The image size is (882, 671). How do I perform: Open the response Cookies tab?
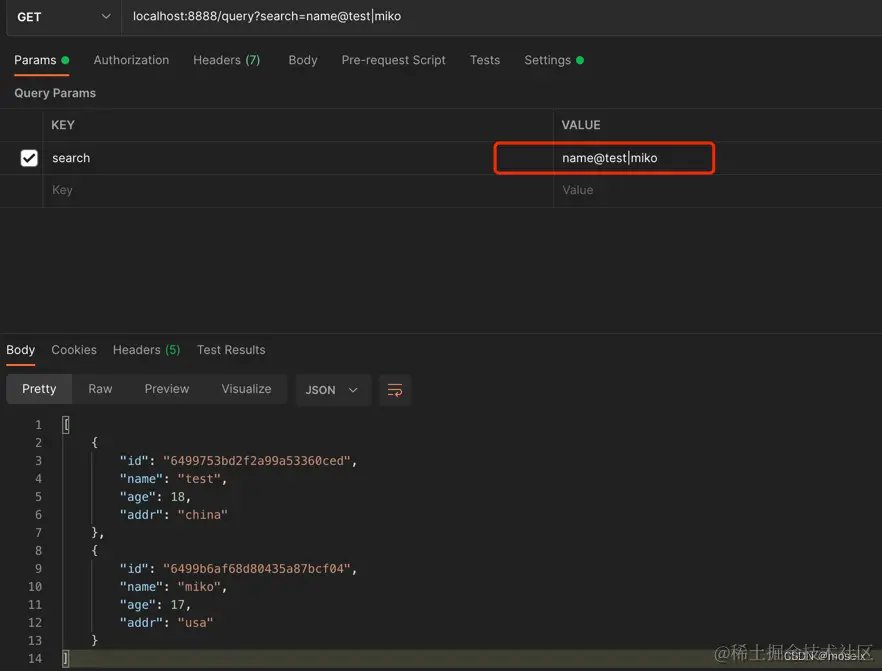[74, 350]
